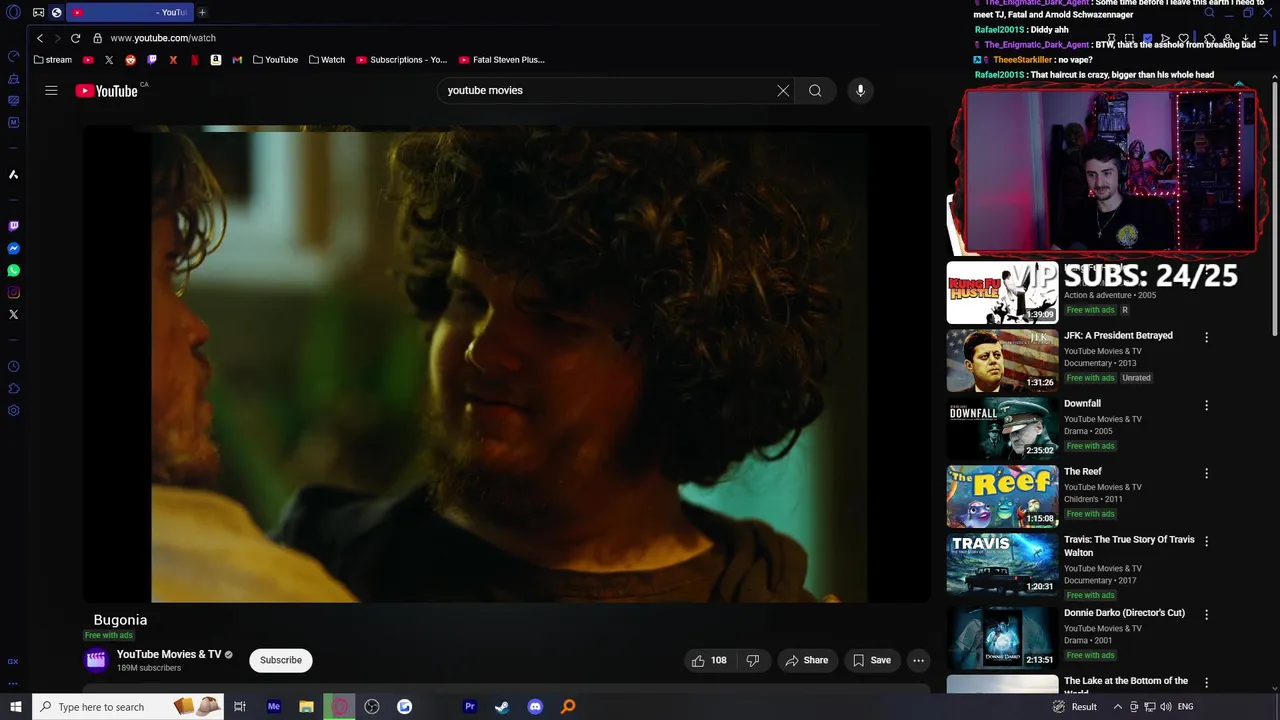The width and height of the screenshot is (1280, 720).
Task: Go to the YouTube home logo
Action: tap(106, 91)
